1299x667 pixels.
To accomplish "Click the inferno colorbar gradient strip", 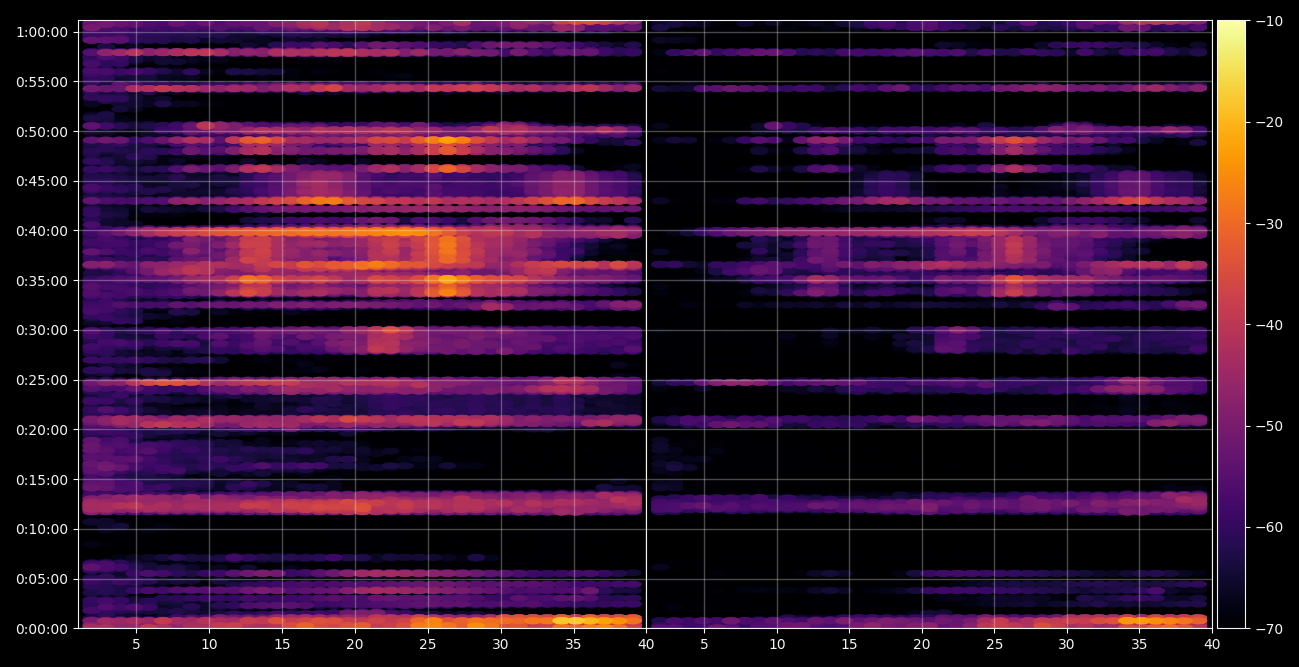I will tap(1232, 324).
